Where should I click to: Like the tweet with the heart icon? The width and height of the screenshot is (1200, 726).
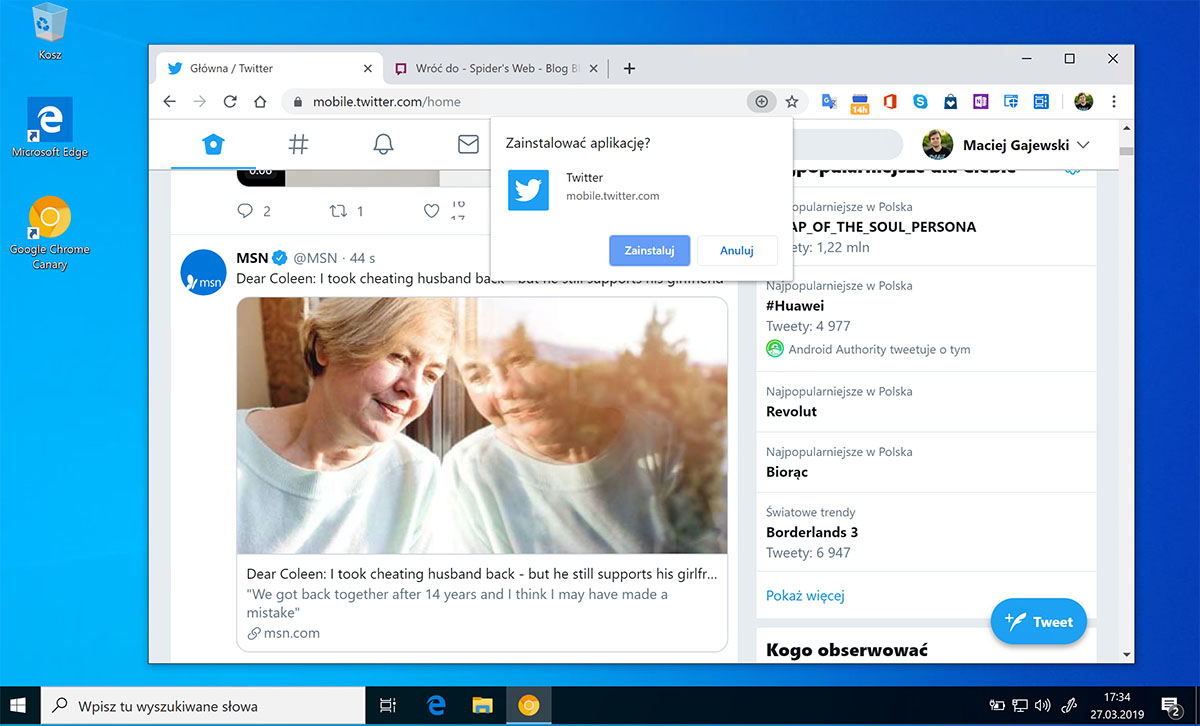point(431,211)
